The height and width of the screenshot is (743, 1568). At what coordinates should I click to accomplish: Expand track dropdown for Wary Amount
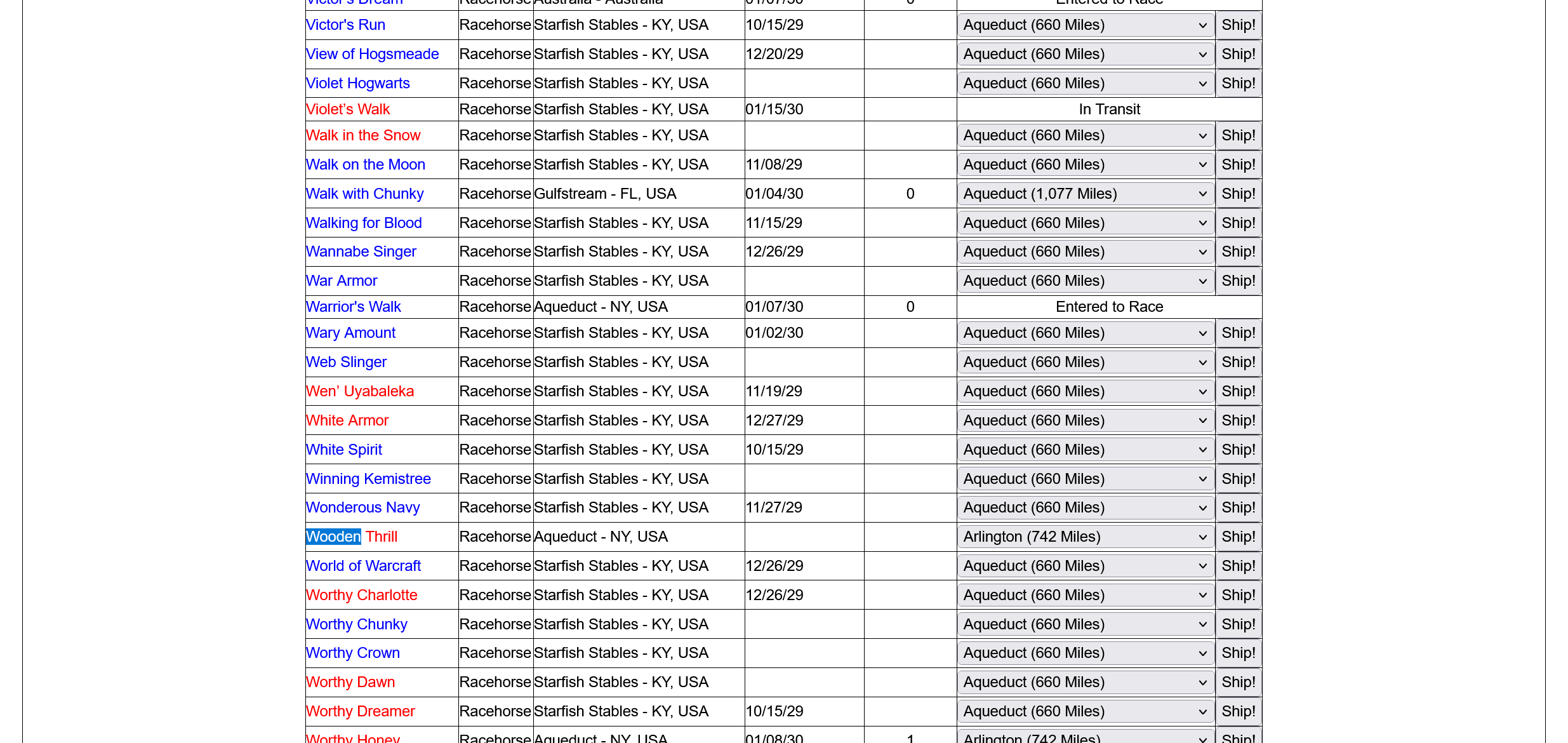pyautogui.click(x=1085, y=333)
